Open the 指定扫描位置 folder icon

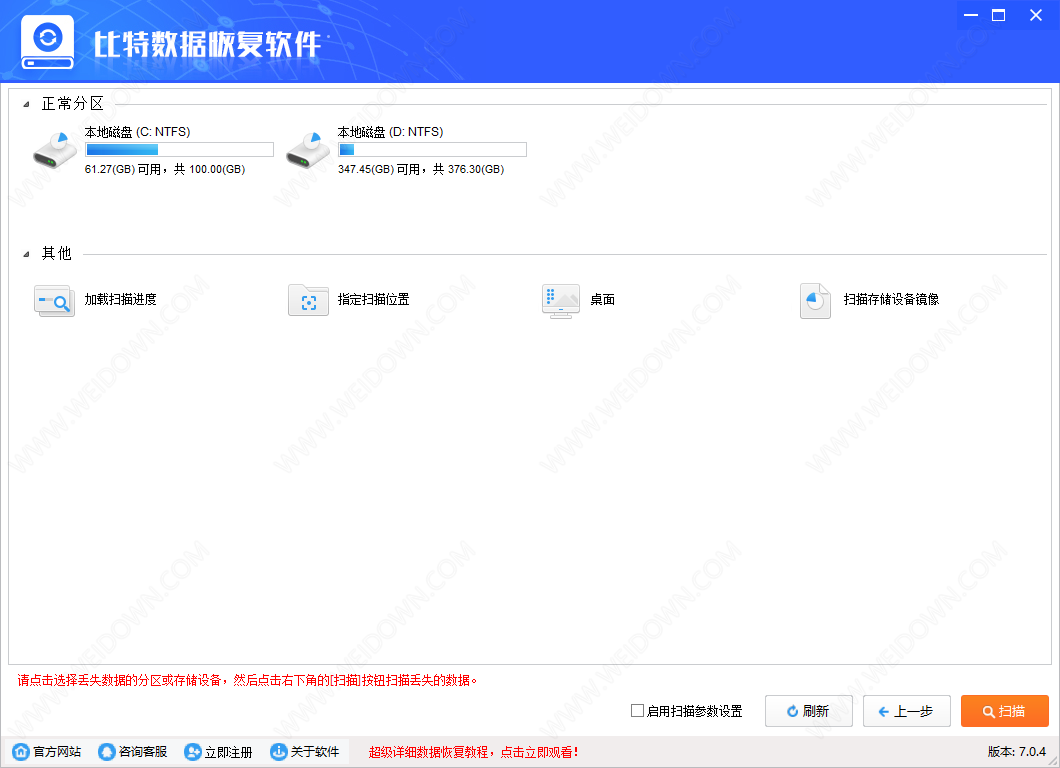coord(308,300)
